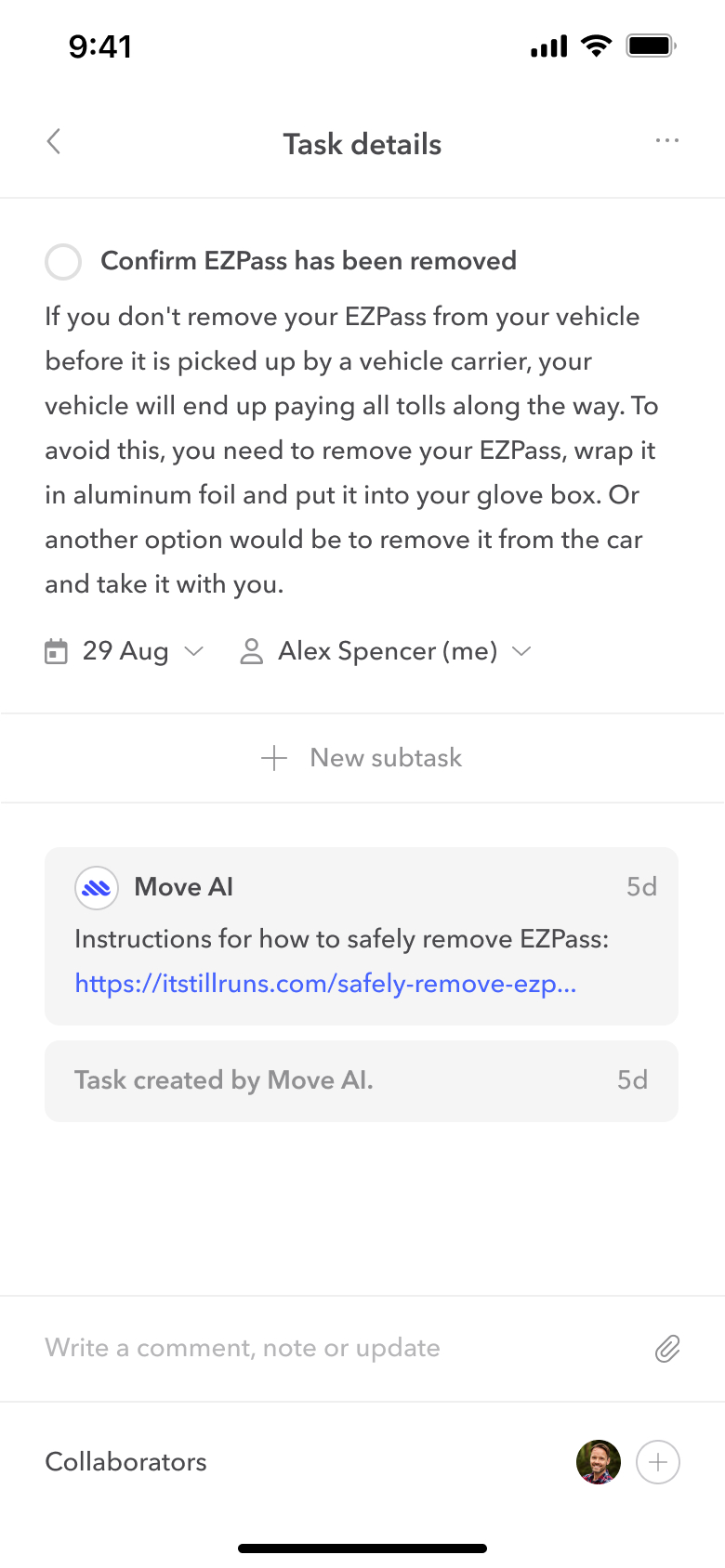Focus the comment, note or update field
This screenshot has width=725, height=1568.
335,1348
